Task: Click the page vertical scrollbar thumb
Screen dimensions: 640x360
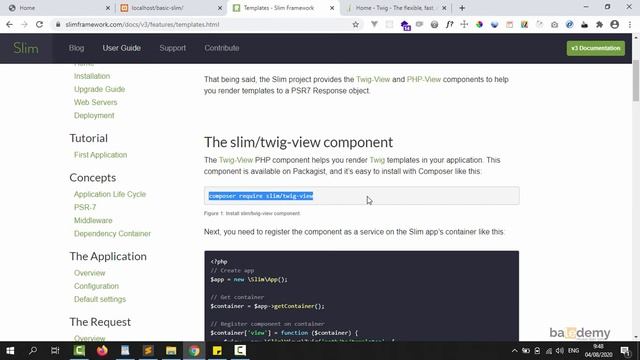Action: point(636,80)
